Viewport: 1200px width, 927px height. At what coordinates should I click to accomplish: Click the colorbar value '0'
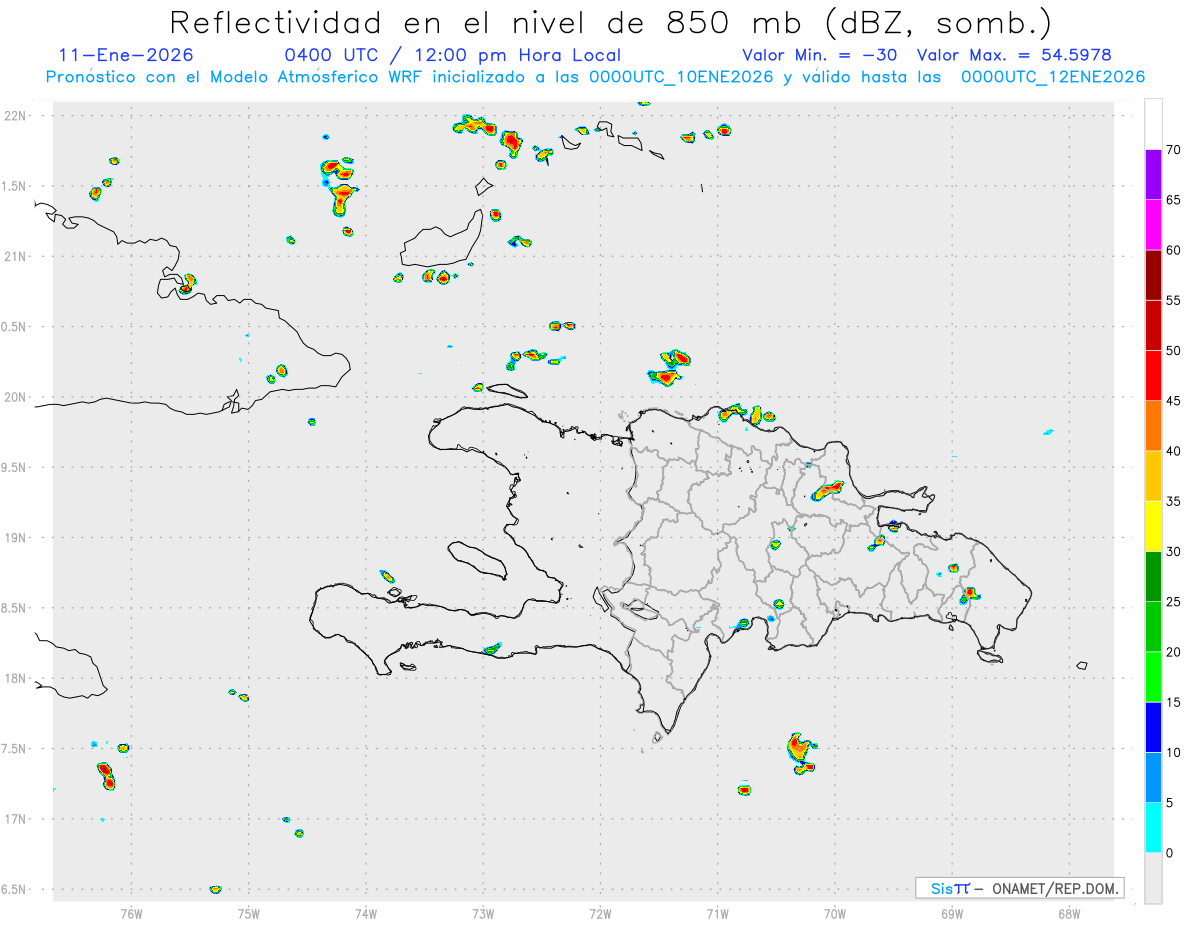[x=1170, y=853]
